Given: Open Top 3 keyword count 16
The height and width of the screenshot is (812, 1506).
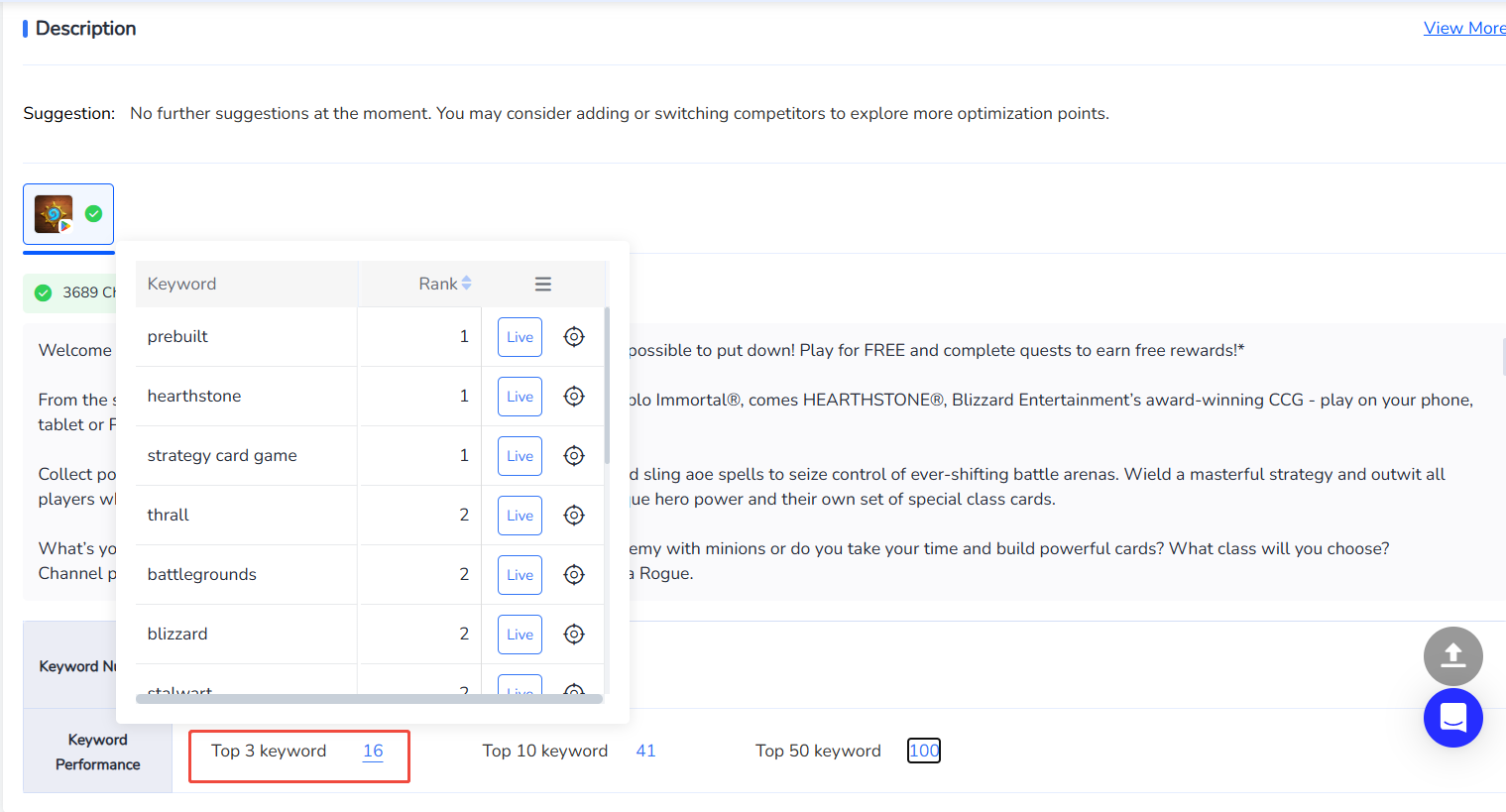Looking at the screenshot, I should click(x=373, y=752).
